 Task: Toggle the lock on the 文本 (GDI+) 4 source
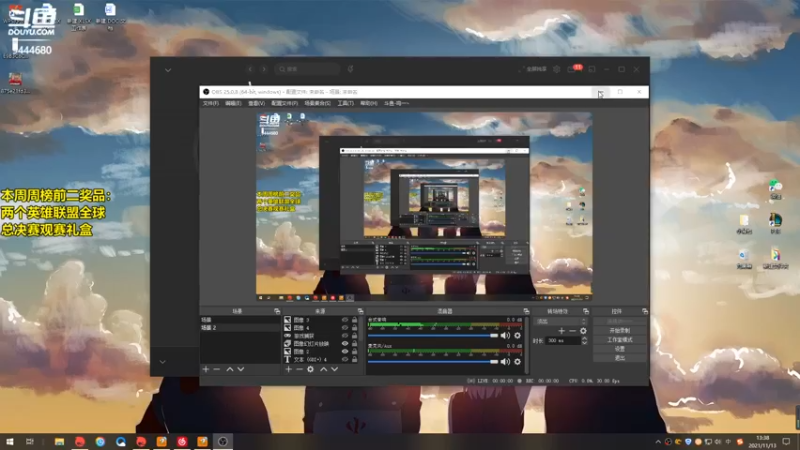click(x=355, y=359)
